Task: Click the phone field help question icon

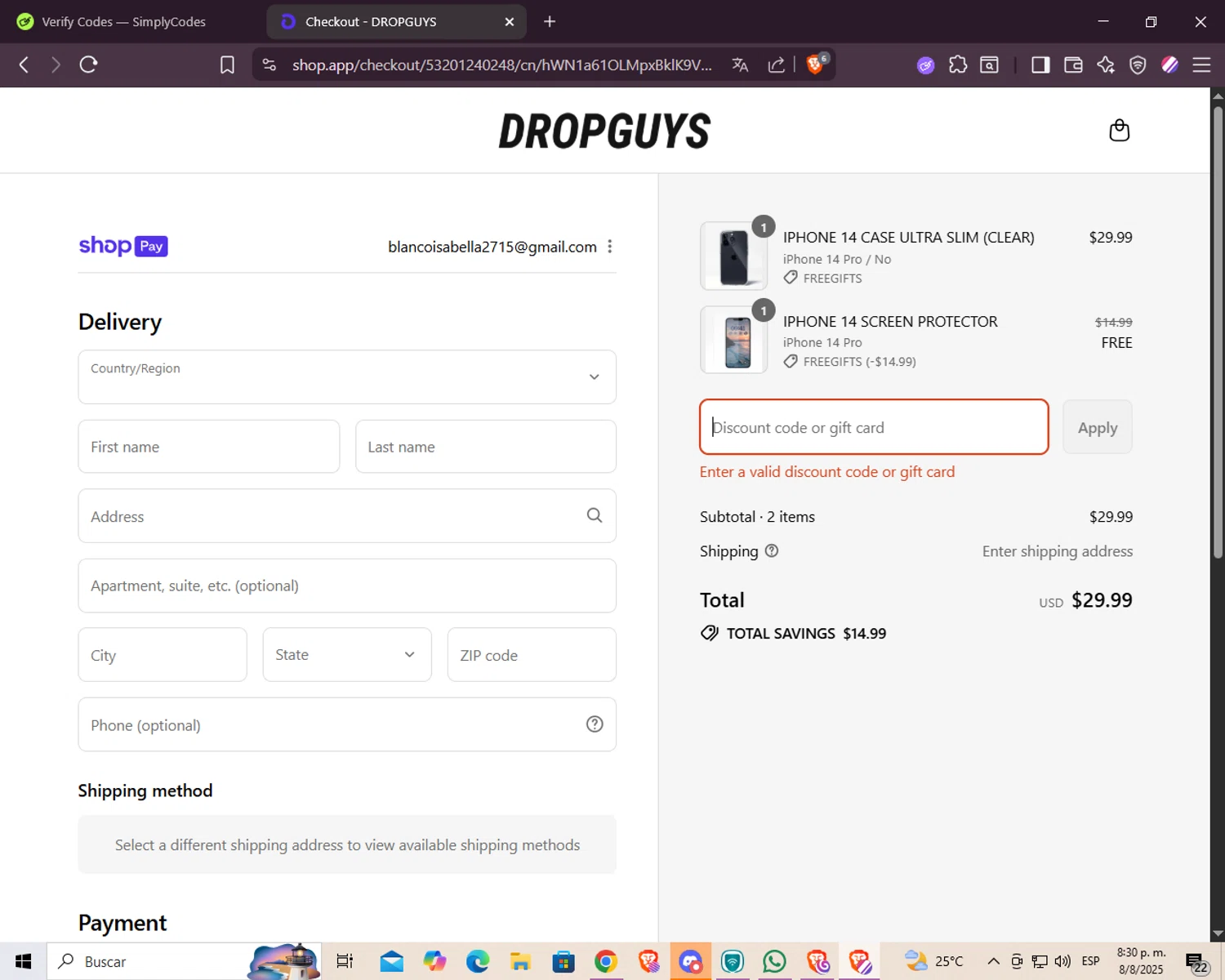Action: [595, 724]
